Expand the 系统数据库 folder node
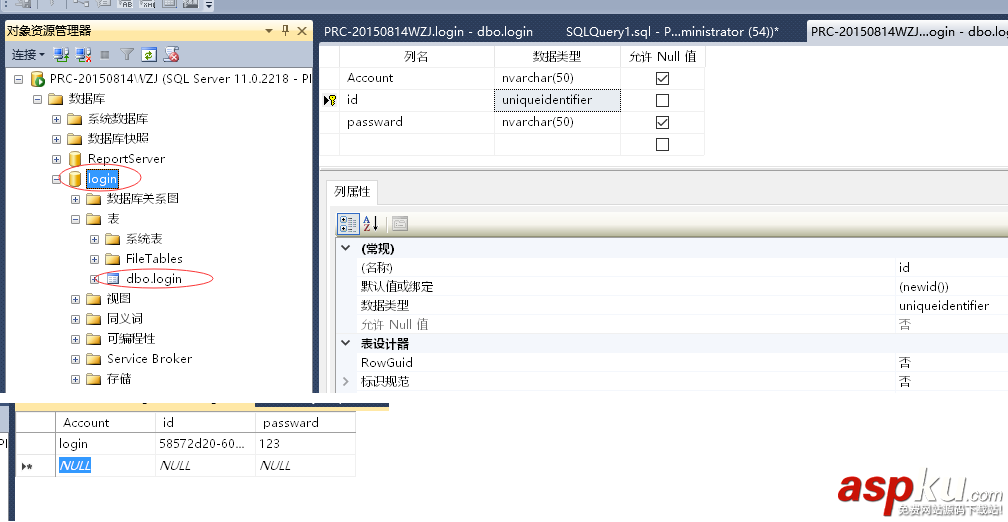The width and height of the screenshot is (1008, 522). tap(57, 119)
